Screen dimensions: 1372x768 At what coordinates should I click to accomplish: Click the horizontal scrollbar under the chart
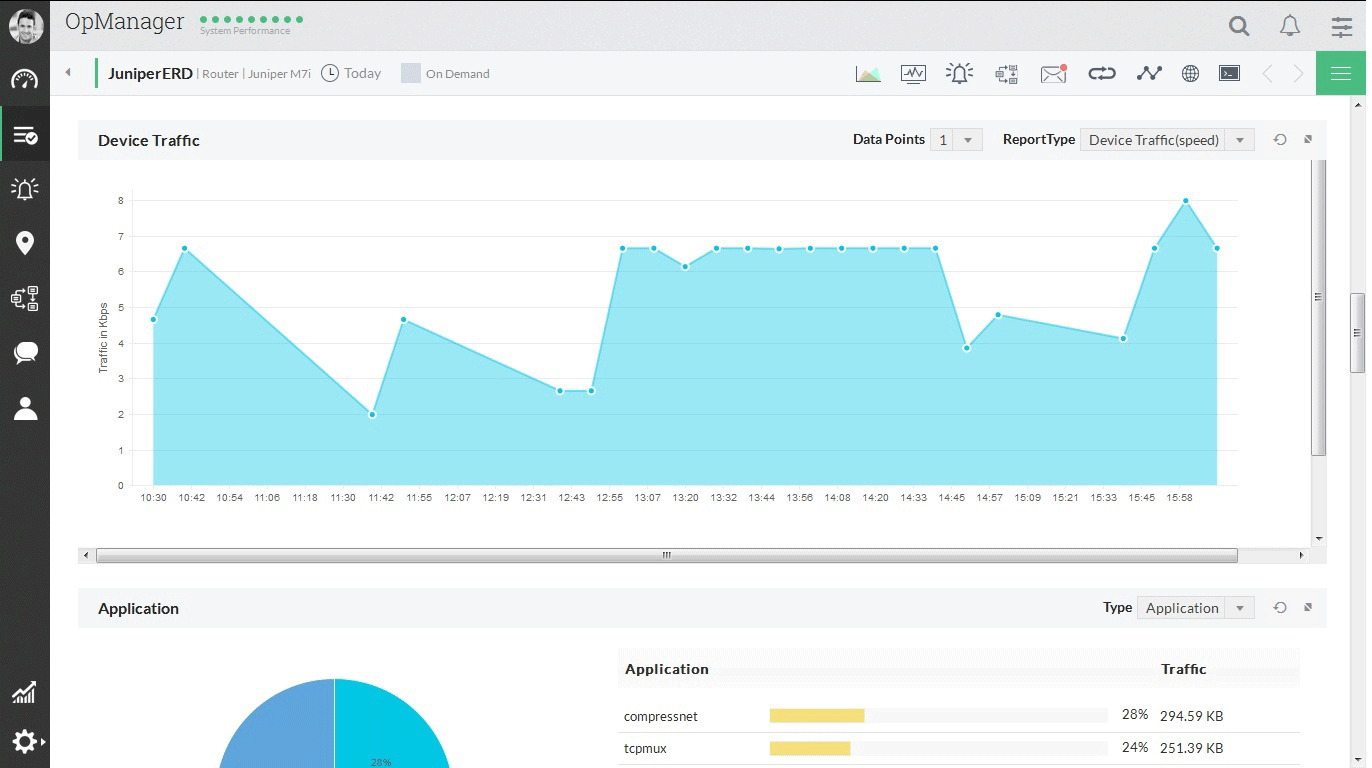pos(666,555)
